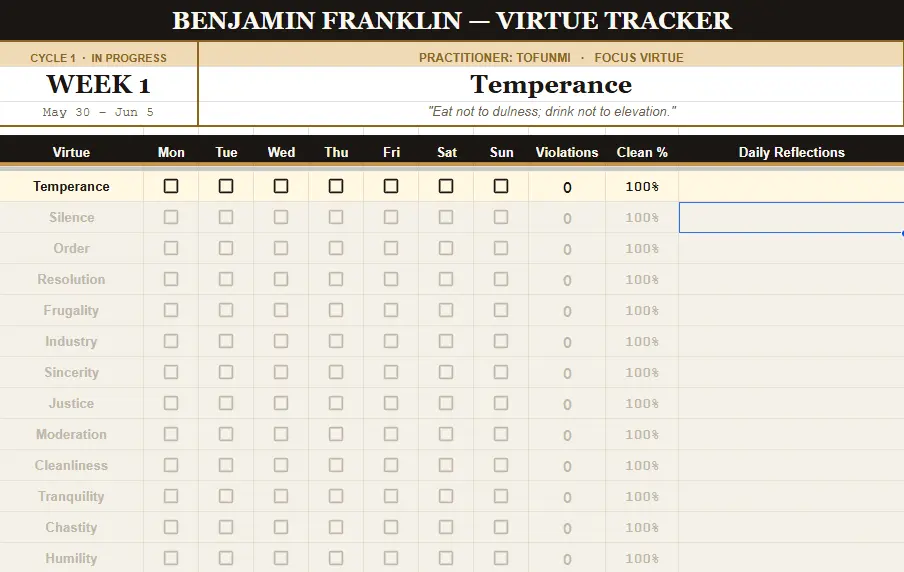
Task: Click the CYCLE 1 · IN PROGRESS label
Action: [99, 58]
